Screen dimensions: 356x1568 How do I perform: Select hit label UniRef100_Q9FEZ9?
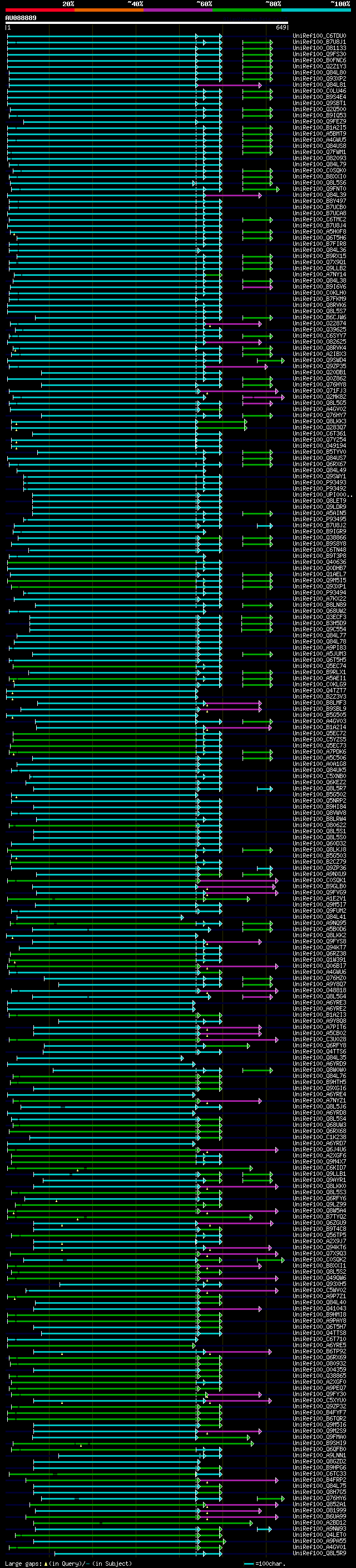point(319,122)
